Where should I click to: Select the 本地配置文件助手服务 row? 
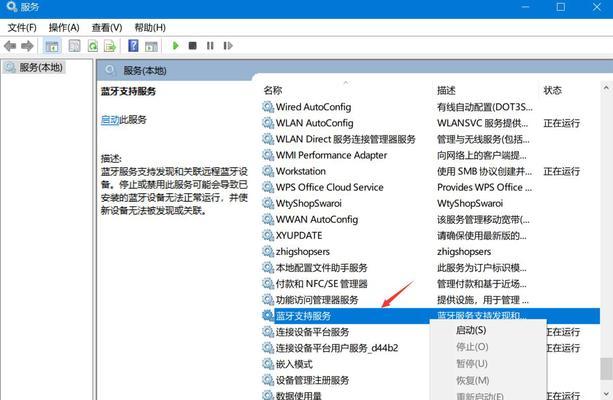click(x=430, y=267)
